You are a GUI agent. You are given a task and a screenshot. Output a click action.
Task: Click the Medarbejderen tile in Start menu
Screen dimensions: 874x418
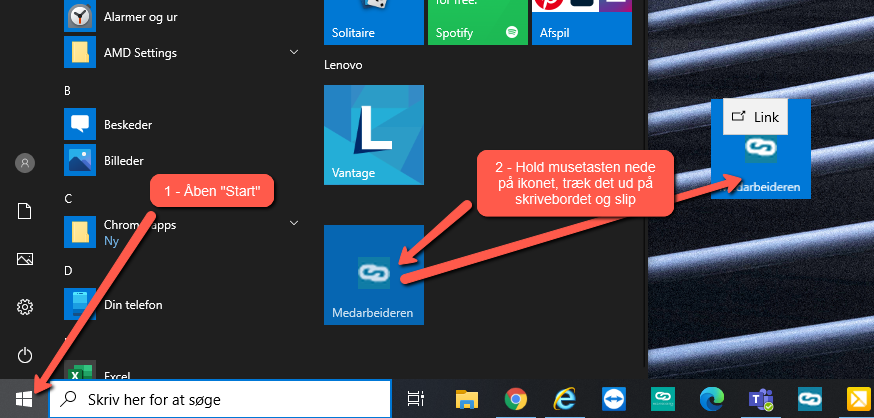point(374,275)
